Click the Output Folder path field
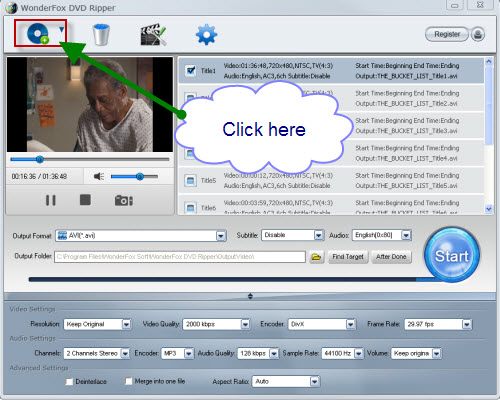 point(180,257)
